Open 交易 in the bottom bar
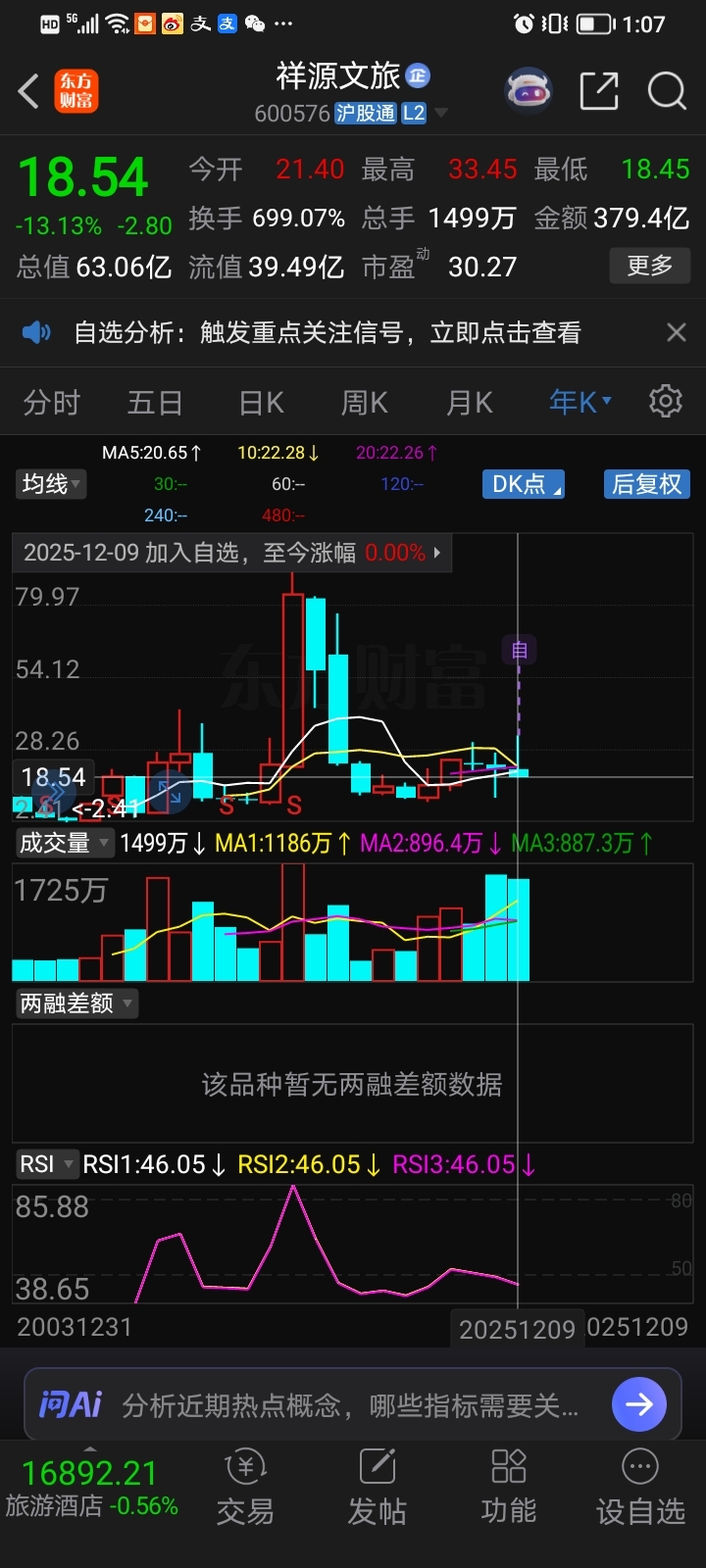The width and height of the screenshot is (706, 1568). click(245, 1490)
